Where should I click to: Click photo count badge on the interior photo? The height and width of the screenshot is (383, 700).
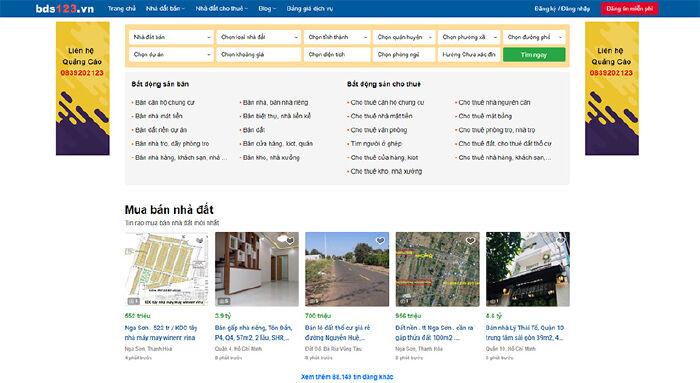224,301
